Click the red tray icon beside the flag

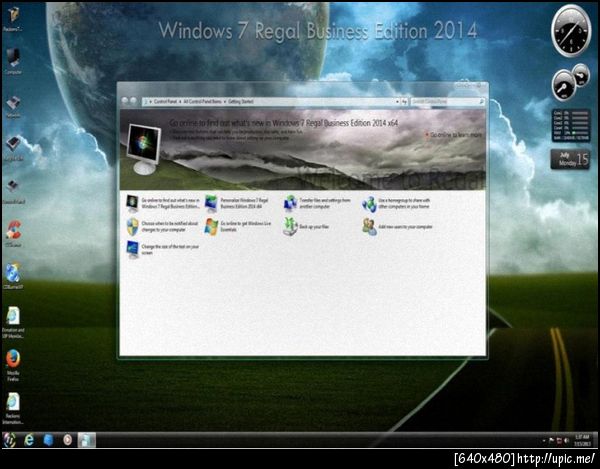click(559, 441)
